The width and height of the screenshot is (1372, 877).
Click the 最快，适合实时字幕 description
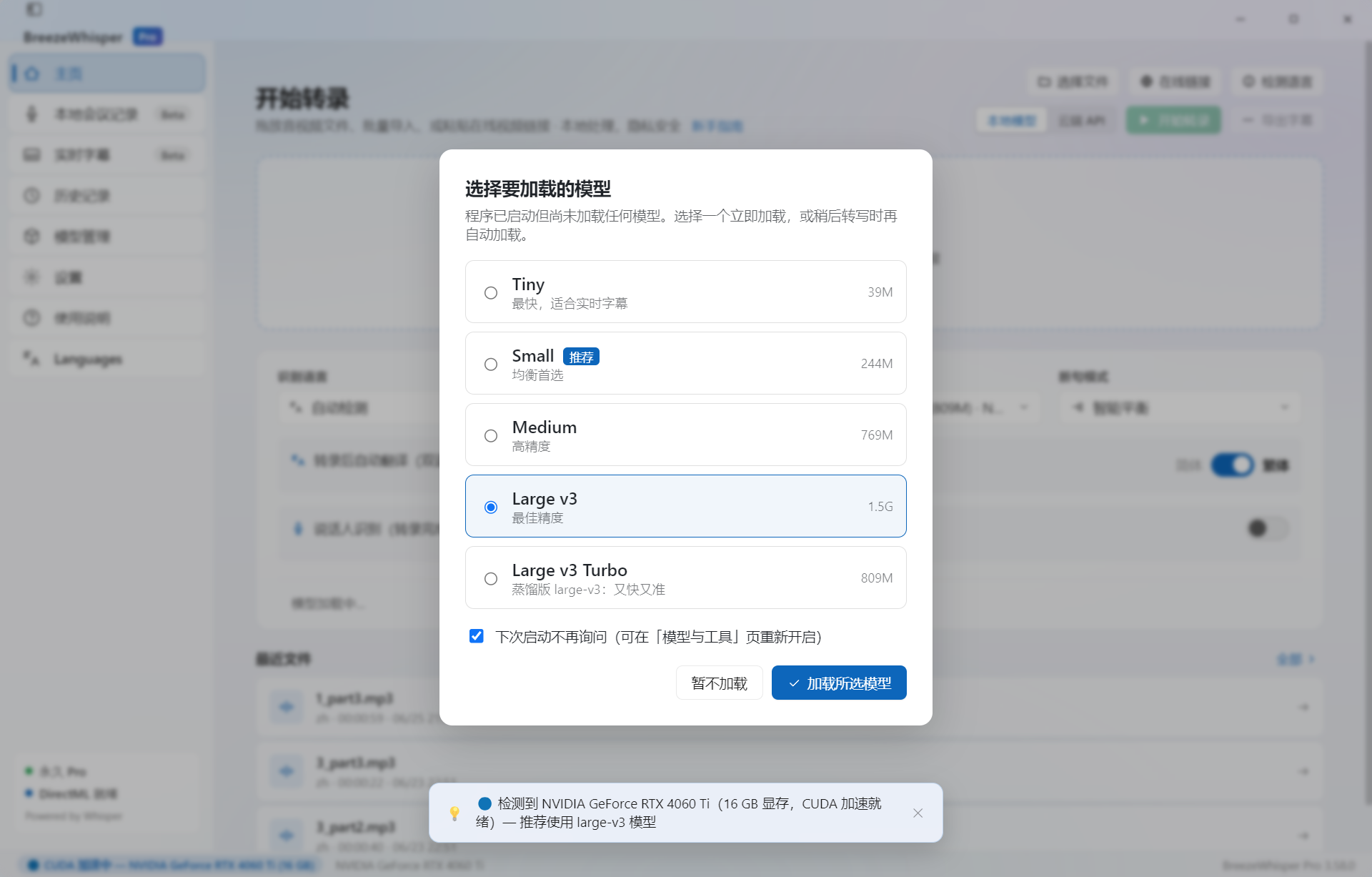coord(570,303)
